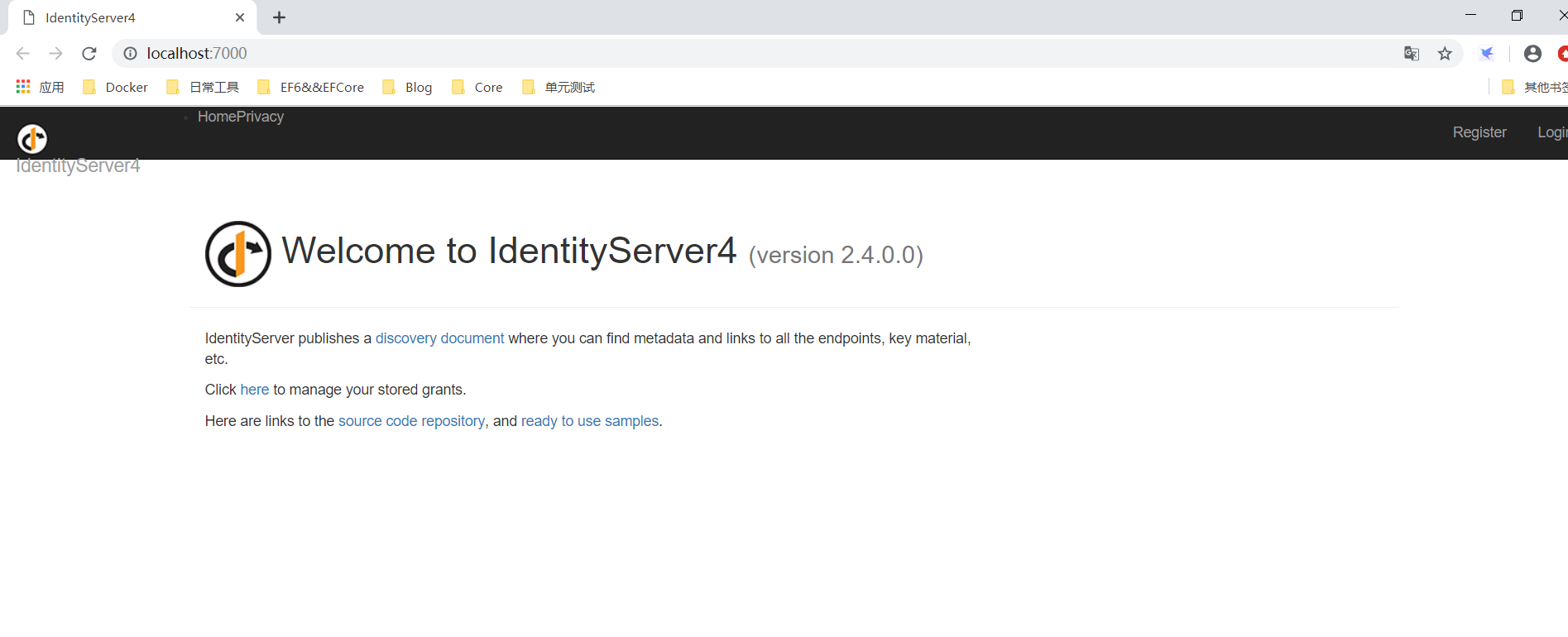Open the other bookmarks folder on the right

(x=1534, y=87)
